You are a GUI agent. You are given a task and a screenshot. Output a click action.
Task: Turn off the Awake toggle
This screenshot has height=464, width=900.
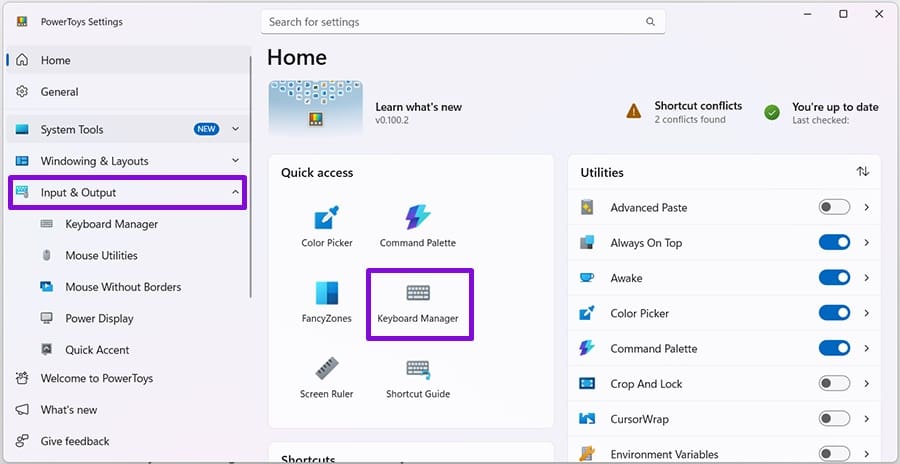pos(834,278)
